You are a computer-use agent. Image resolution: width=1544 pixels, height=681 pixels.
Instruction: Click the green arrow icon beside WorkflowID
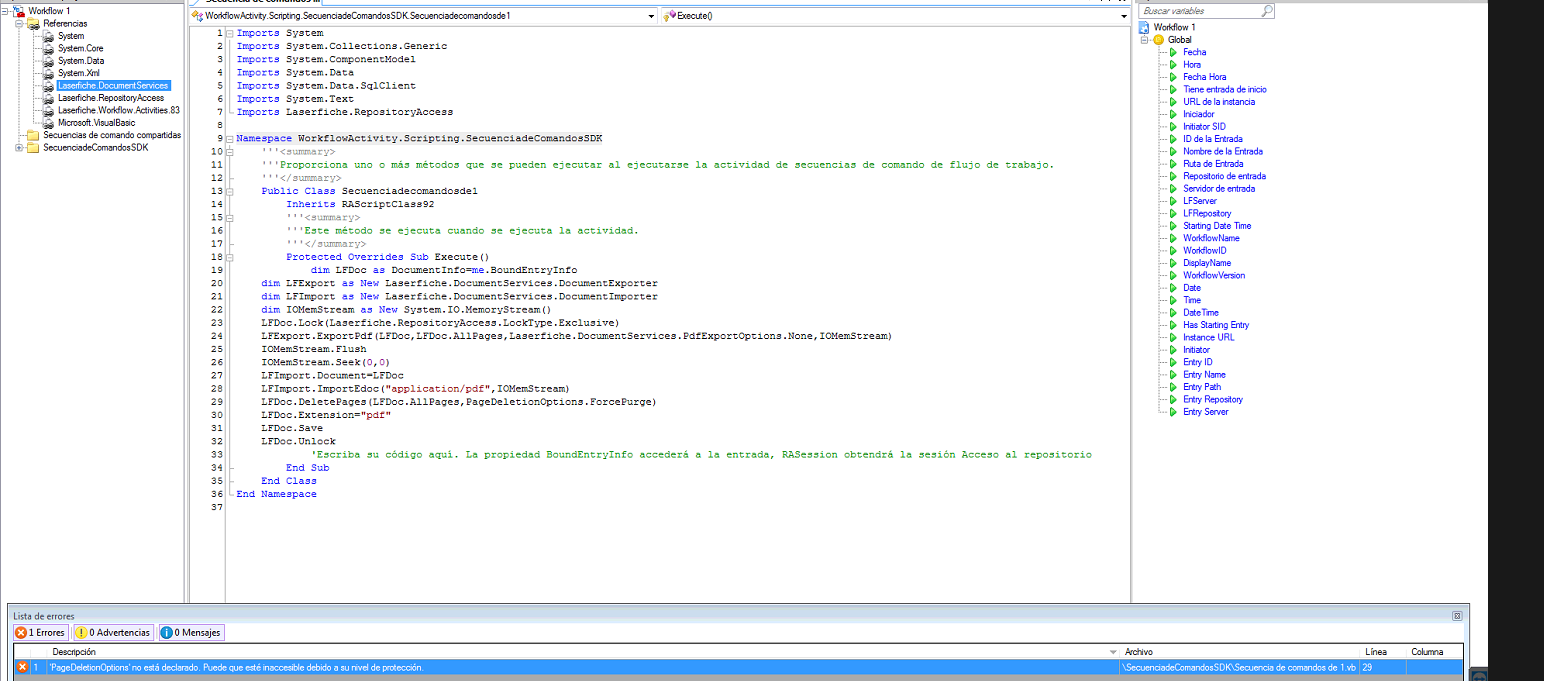(1174, 250)
